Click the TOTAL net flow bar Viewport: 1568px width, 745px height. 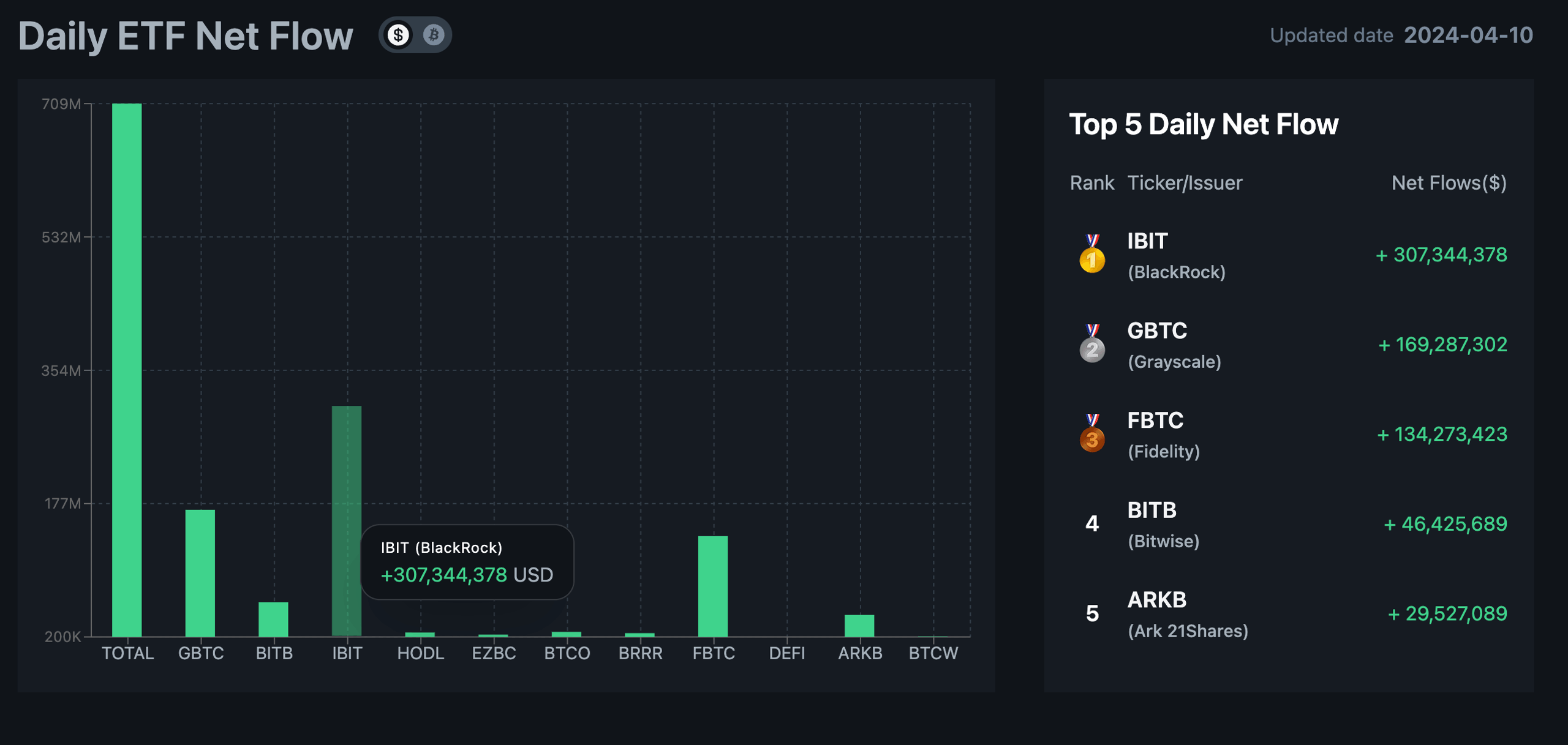point(127,370)
